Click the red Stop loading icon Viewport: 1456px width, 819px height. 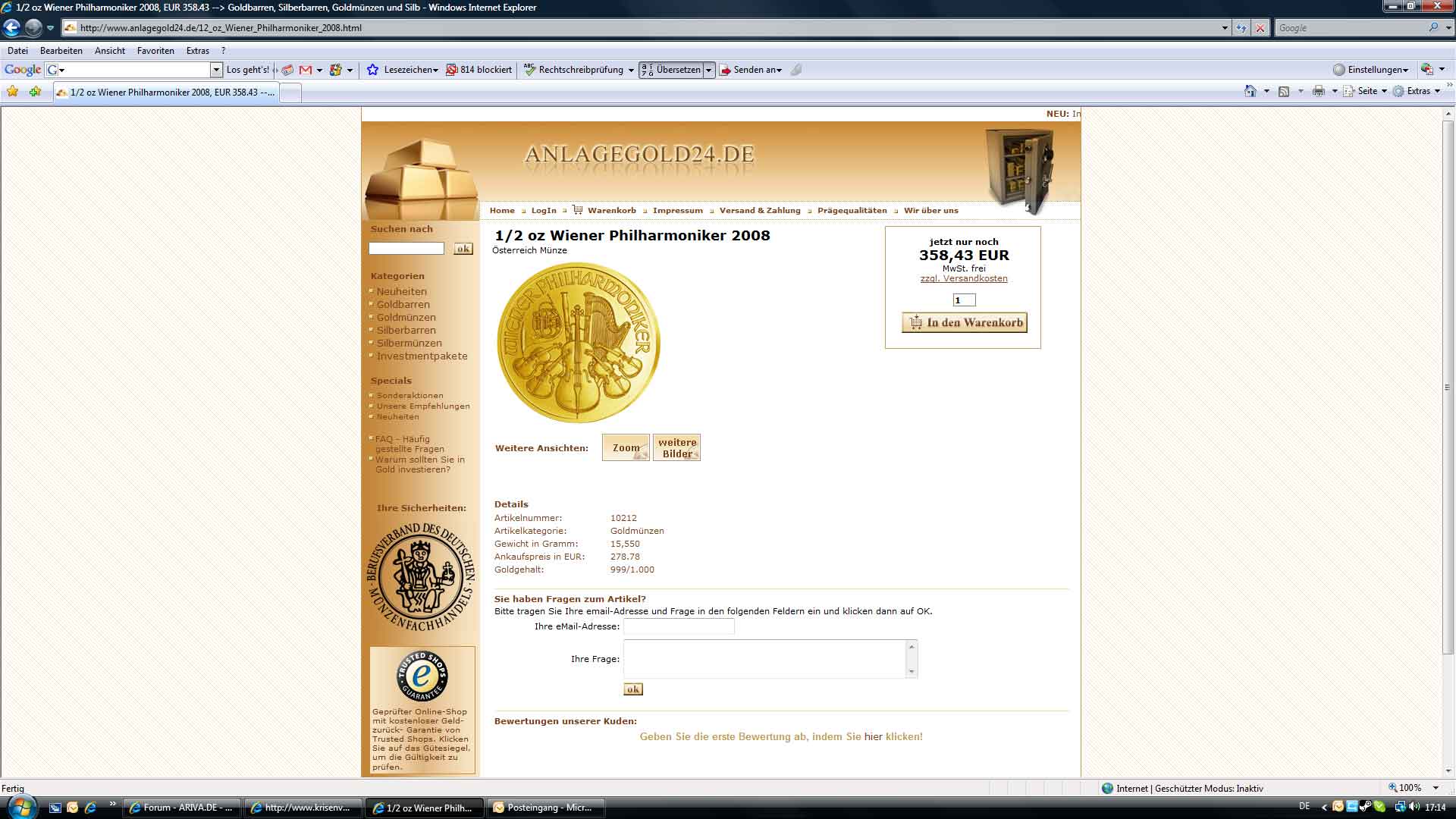point(1260,28)
